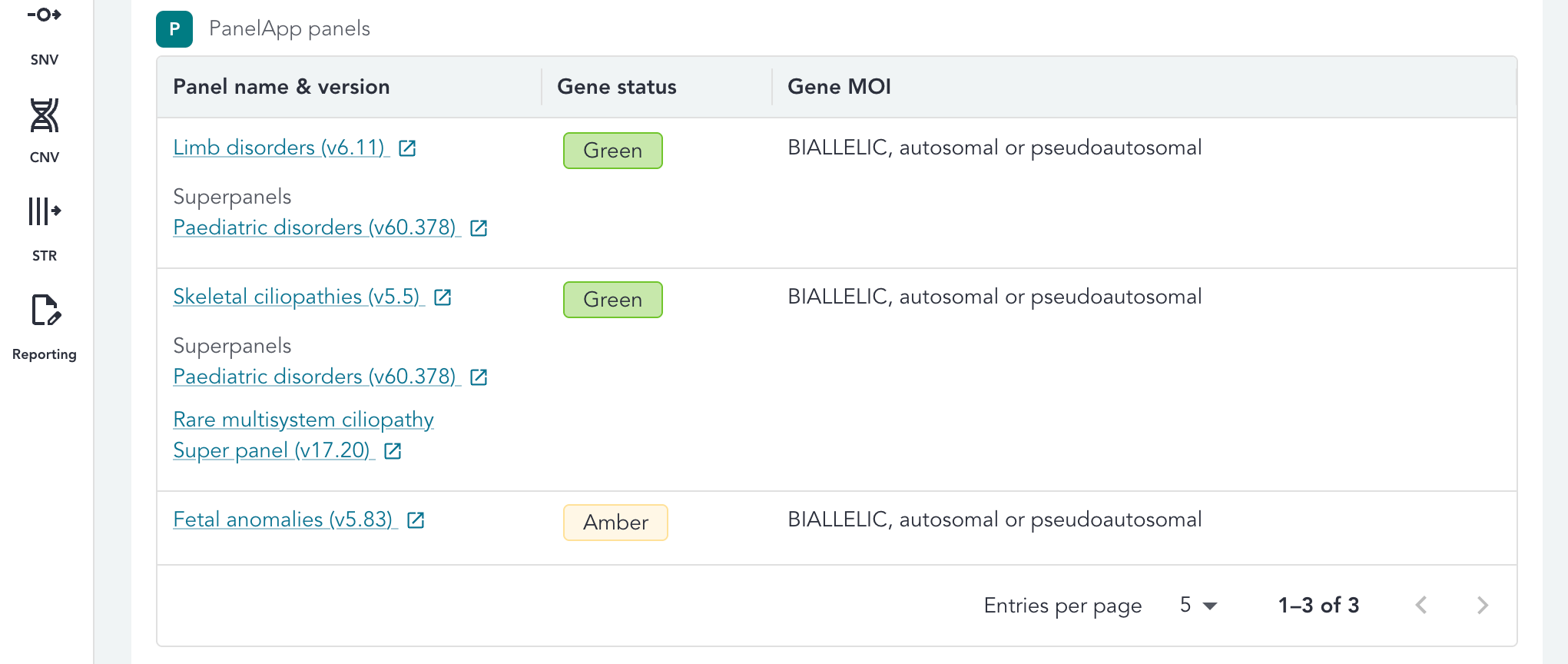The height and width of the screenshot is (664, 1568).
Task: Open Limb disorders (v6.11) panel link
Action: 279,148
